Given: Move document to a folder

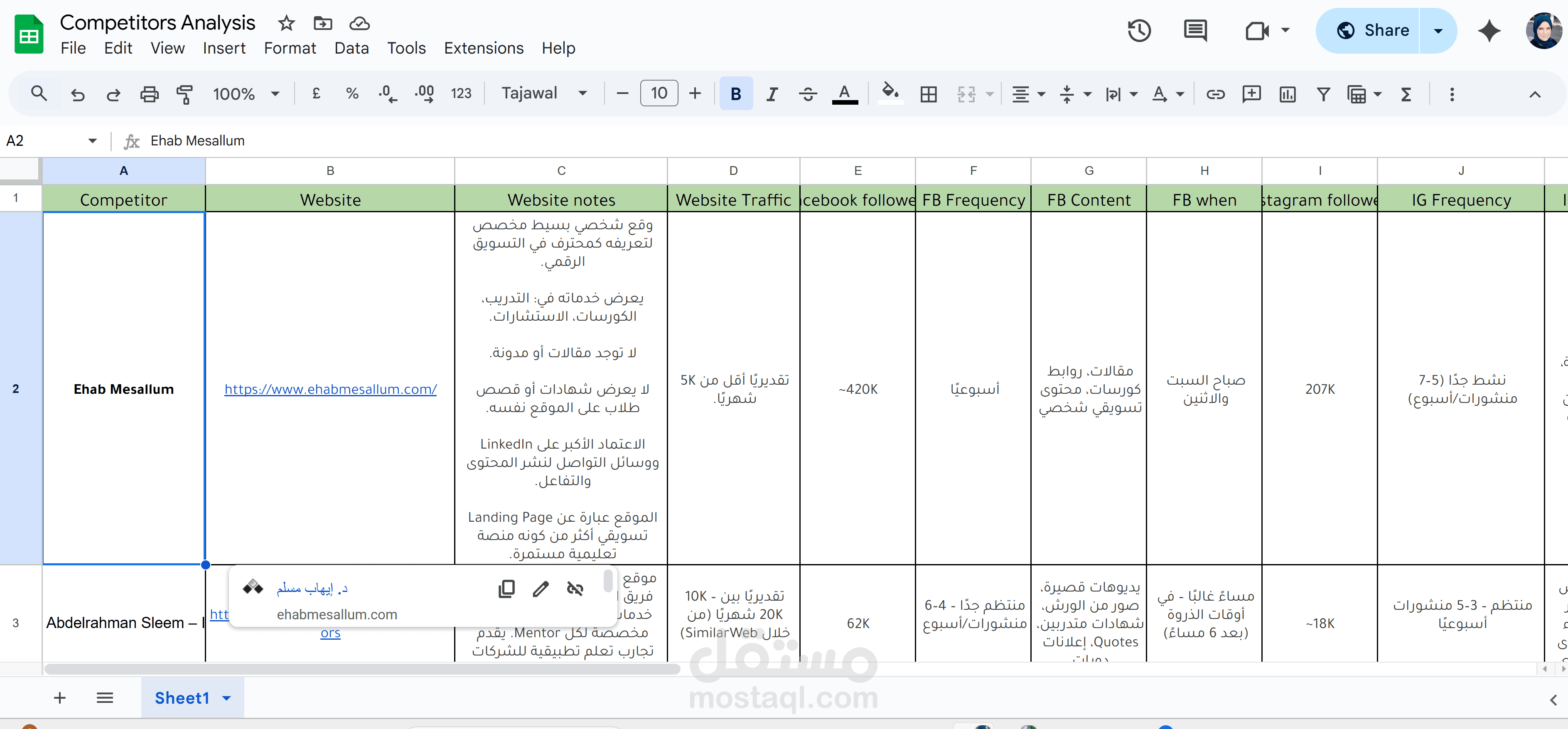Looking at the screenshot, I should pyautogui.click(x=322, y=23).
